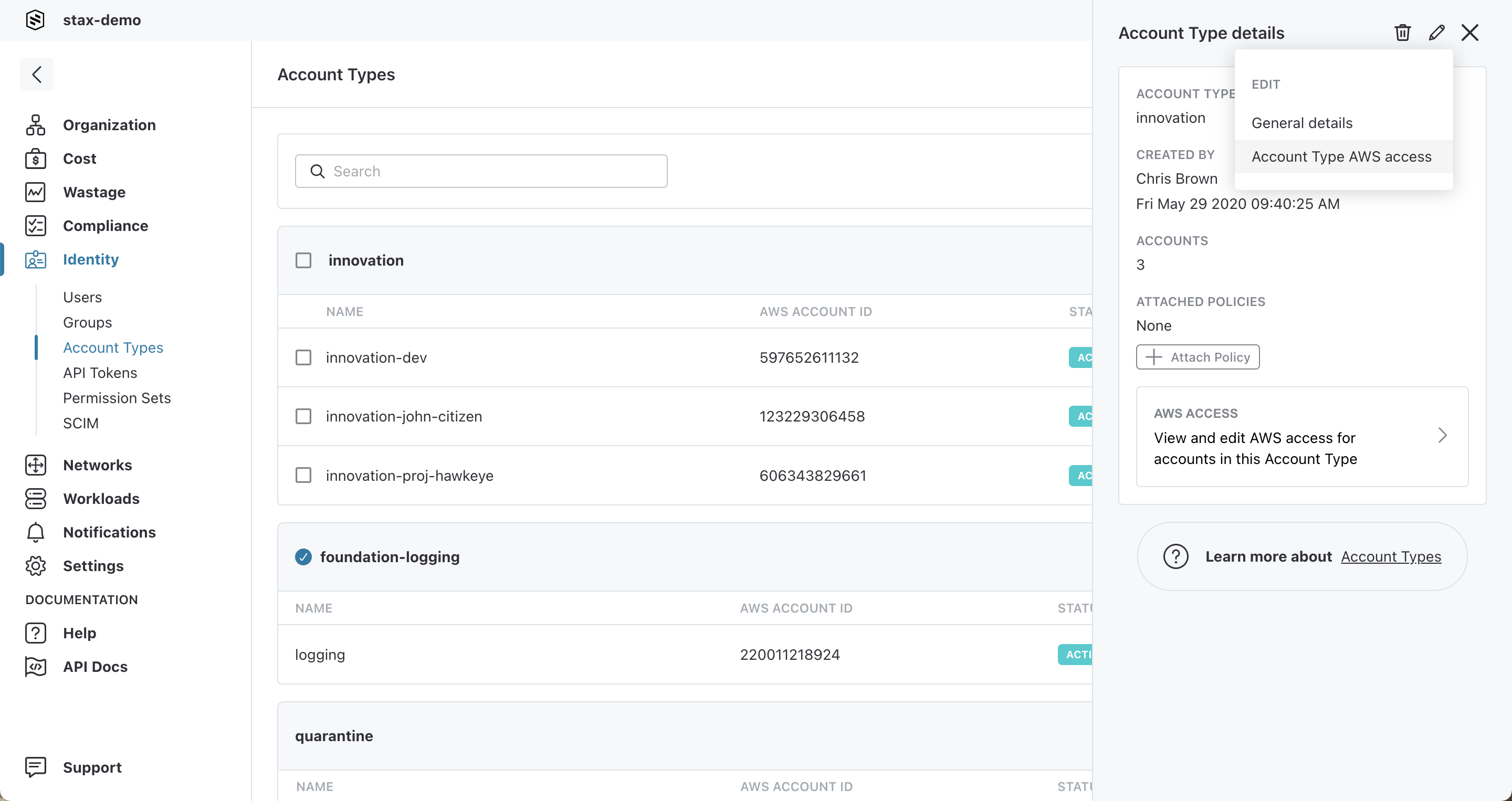The width and height of the screenshot is (1512, 801).
Task: Close the Account Type details panel
Action: (x=1470, y=32)
